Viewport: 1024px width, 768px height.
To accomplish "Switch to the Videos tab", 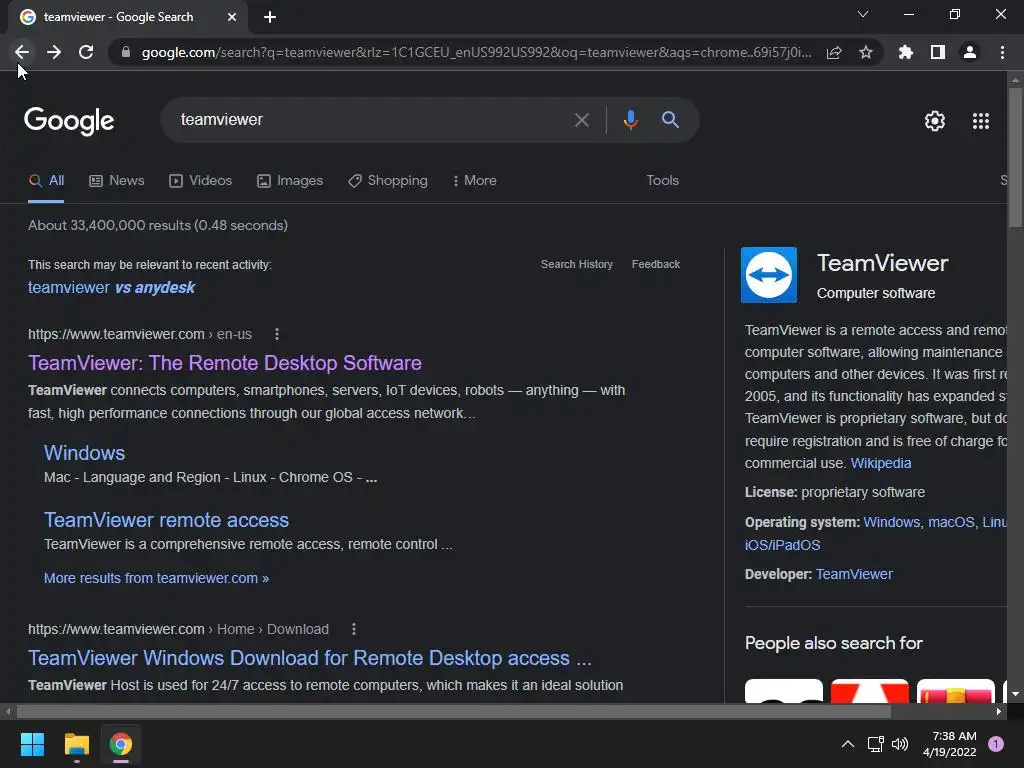I will click(200, 181).
